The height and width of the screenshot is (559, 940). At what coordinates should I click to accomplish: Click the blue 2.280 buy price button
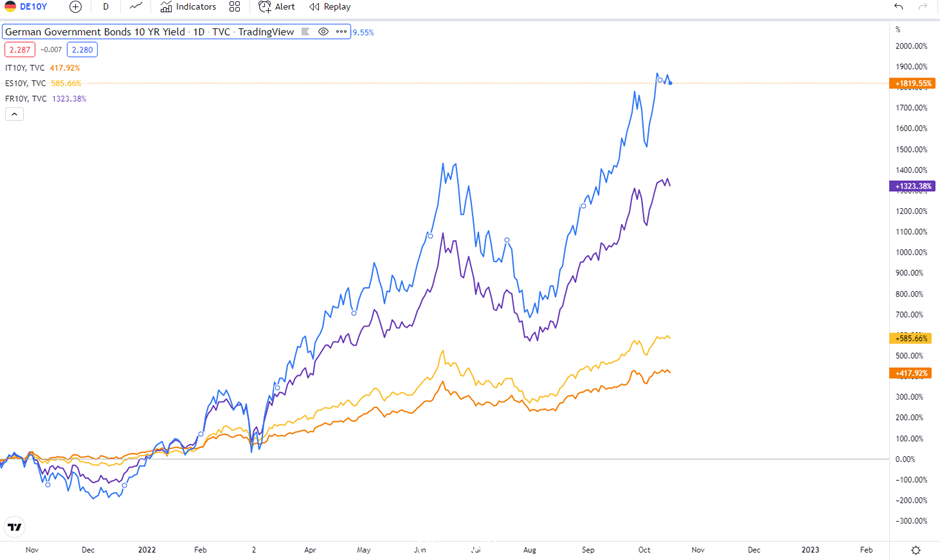[82, 50]
